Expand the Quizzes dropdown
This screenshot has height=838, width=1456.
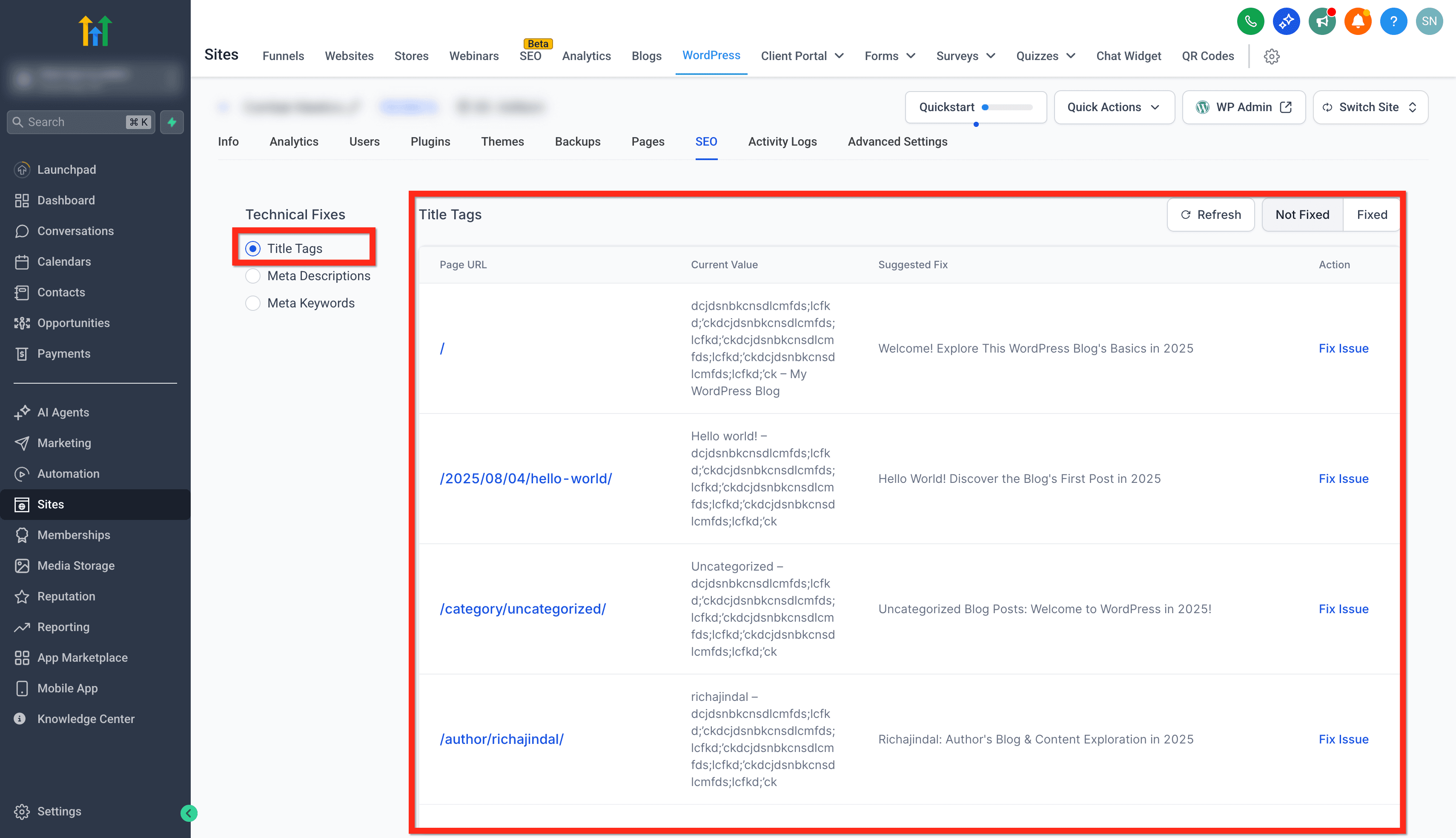coord(1045,56)
